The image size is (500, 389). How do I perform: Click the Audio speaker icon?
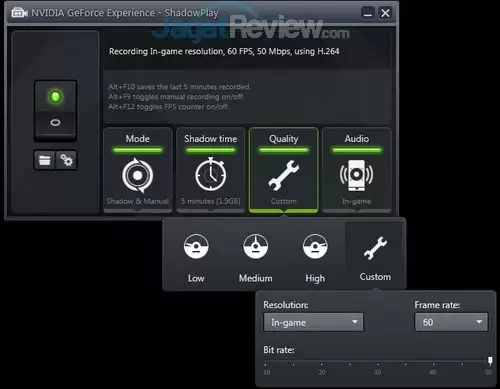[x=356, y=175]
